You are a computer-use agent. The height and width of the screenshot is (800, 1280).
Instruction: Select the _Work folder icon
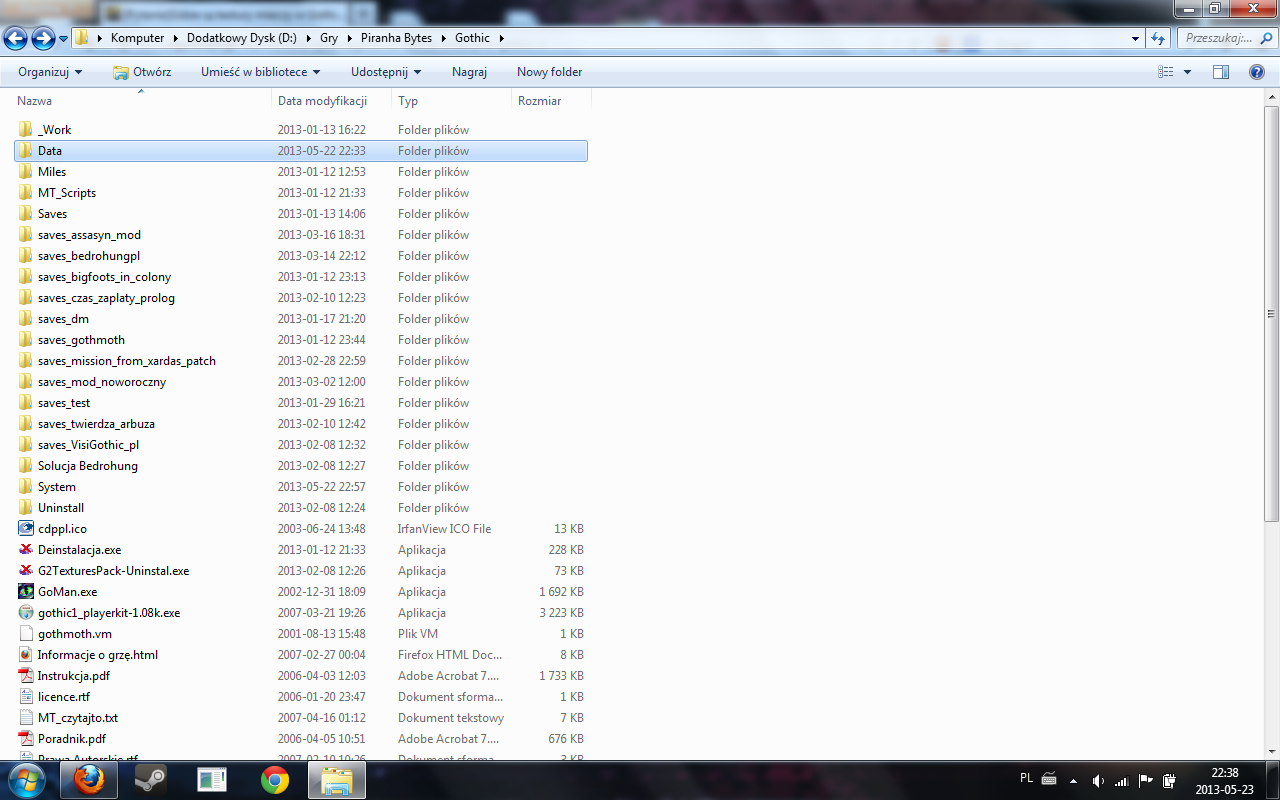[26, 130]
